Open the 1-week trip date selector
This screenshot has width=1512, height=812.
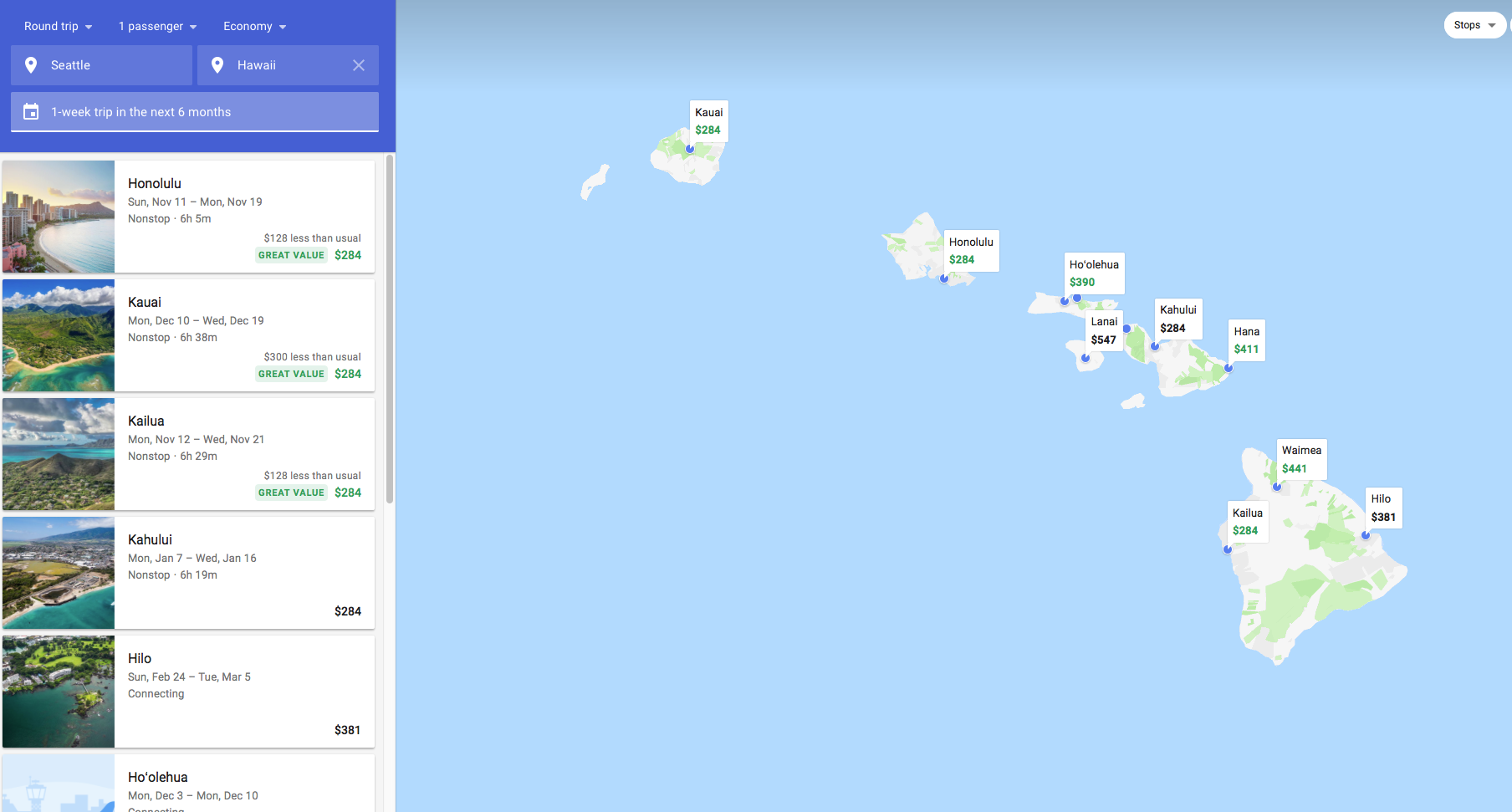tap(195, 112)
